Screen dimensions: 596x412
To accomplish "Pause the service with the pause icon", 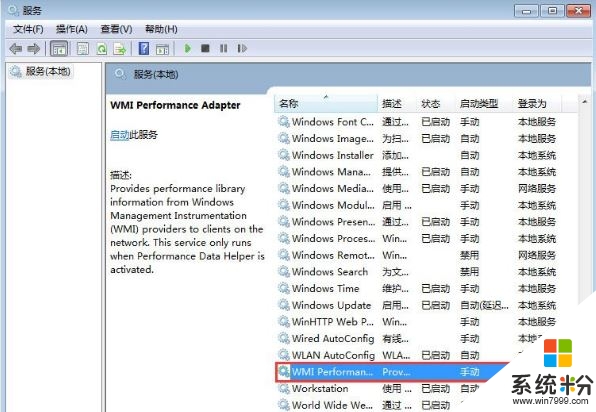I will tap(224, 48).
